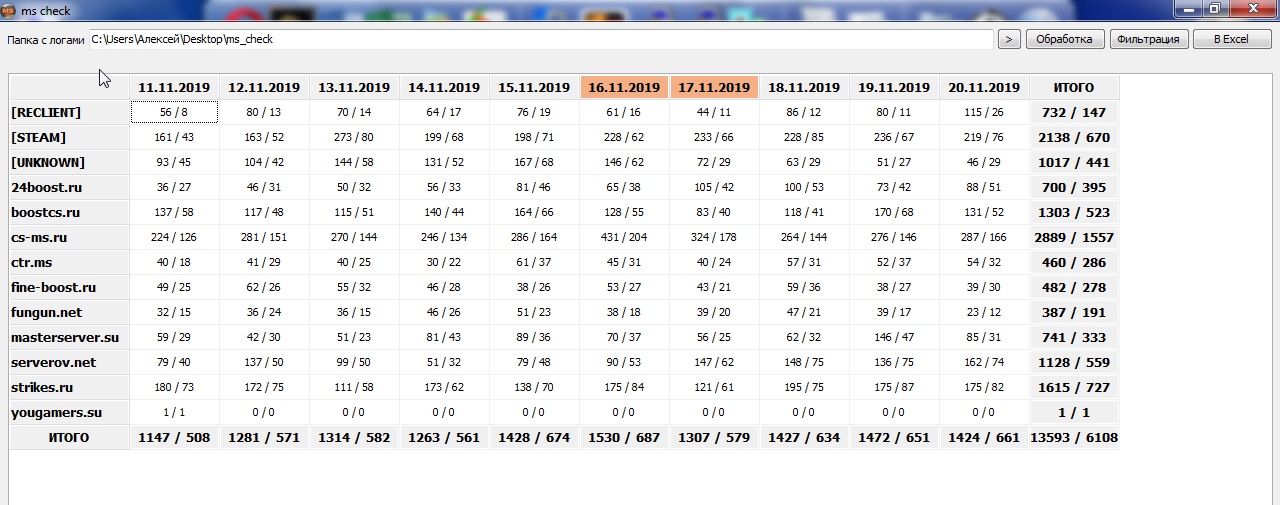Select the 15.11.2019 column header
Image resolution: width=1280 pixels, height=505 pixels.
[534, 87]
